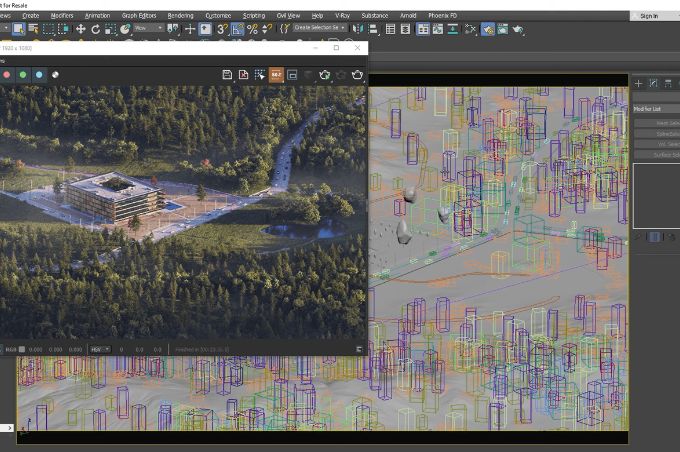Click the pixel color swatch beside RGB

click(22, 349)
